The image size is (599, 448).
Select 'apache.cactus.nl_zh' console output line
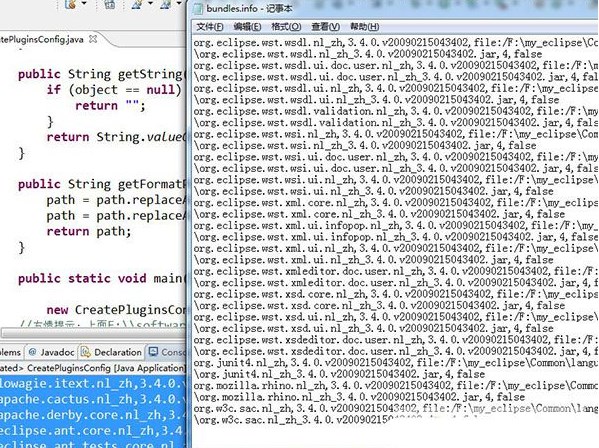92,399
